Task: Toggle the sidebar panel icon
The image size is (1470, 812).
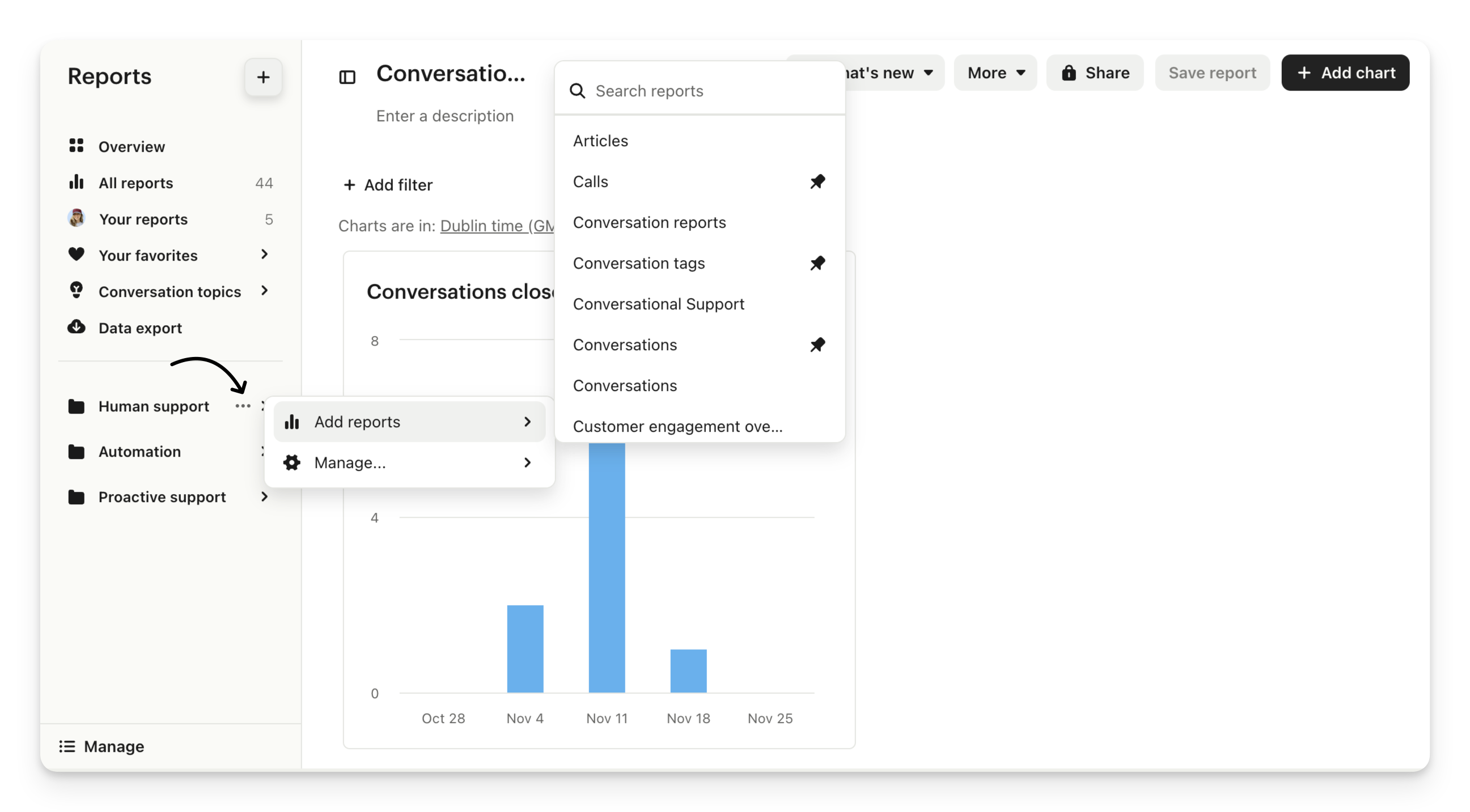Action: point(347,77)
